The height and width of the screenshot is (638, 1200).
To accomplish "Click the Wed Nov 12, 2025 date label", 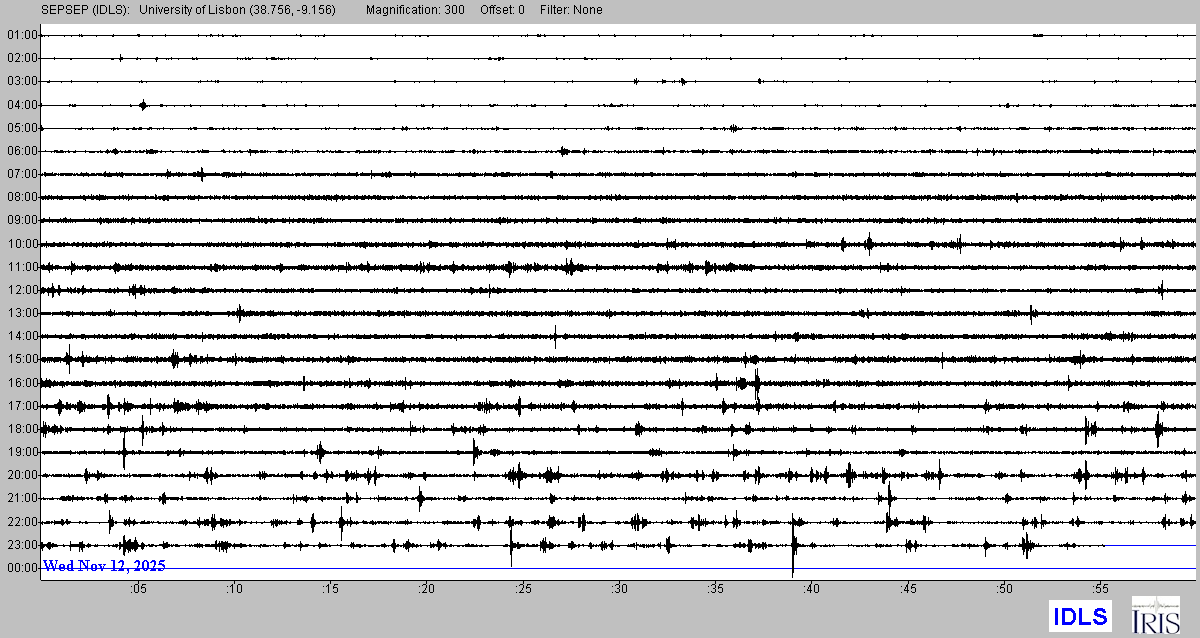I will (x=104, y=566).
